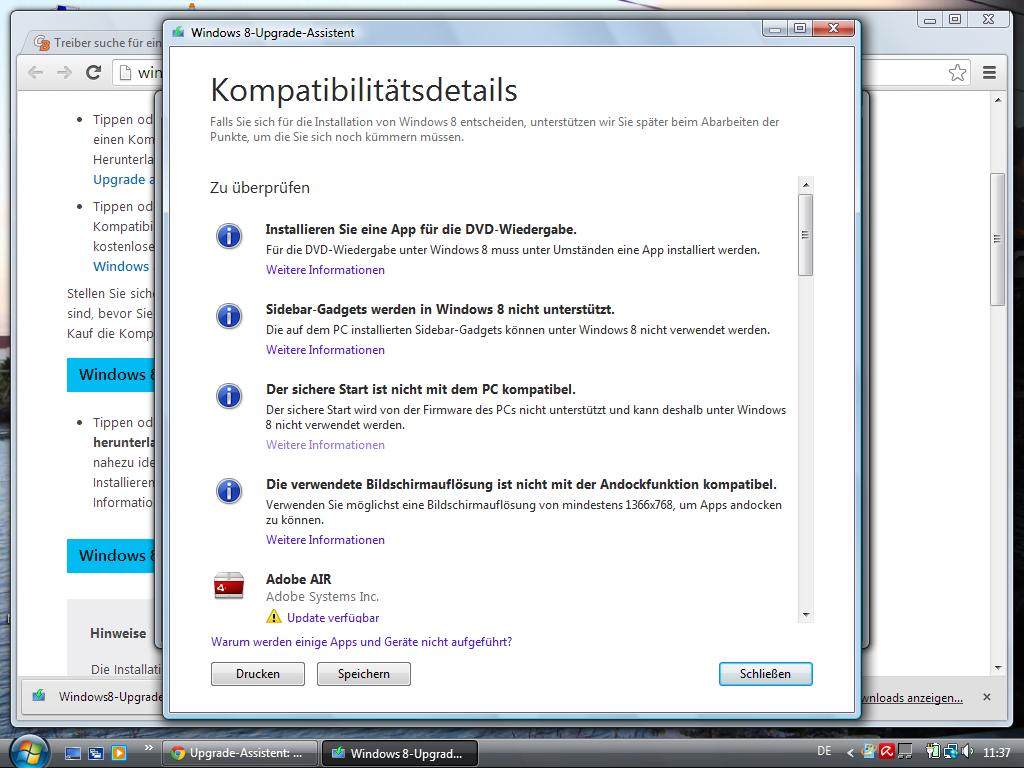
Task: Click the DVD-Wiedergabe info icon
Action: pos(229,236)
